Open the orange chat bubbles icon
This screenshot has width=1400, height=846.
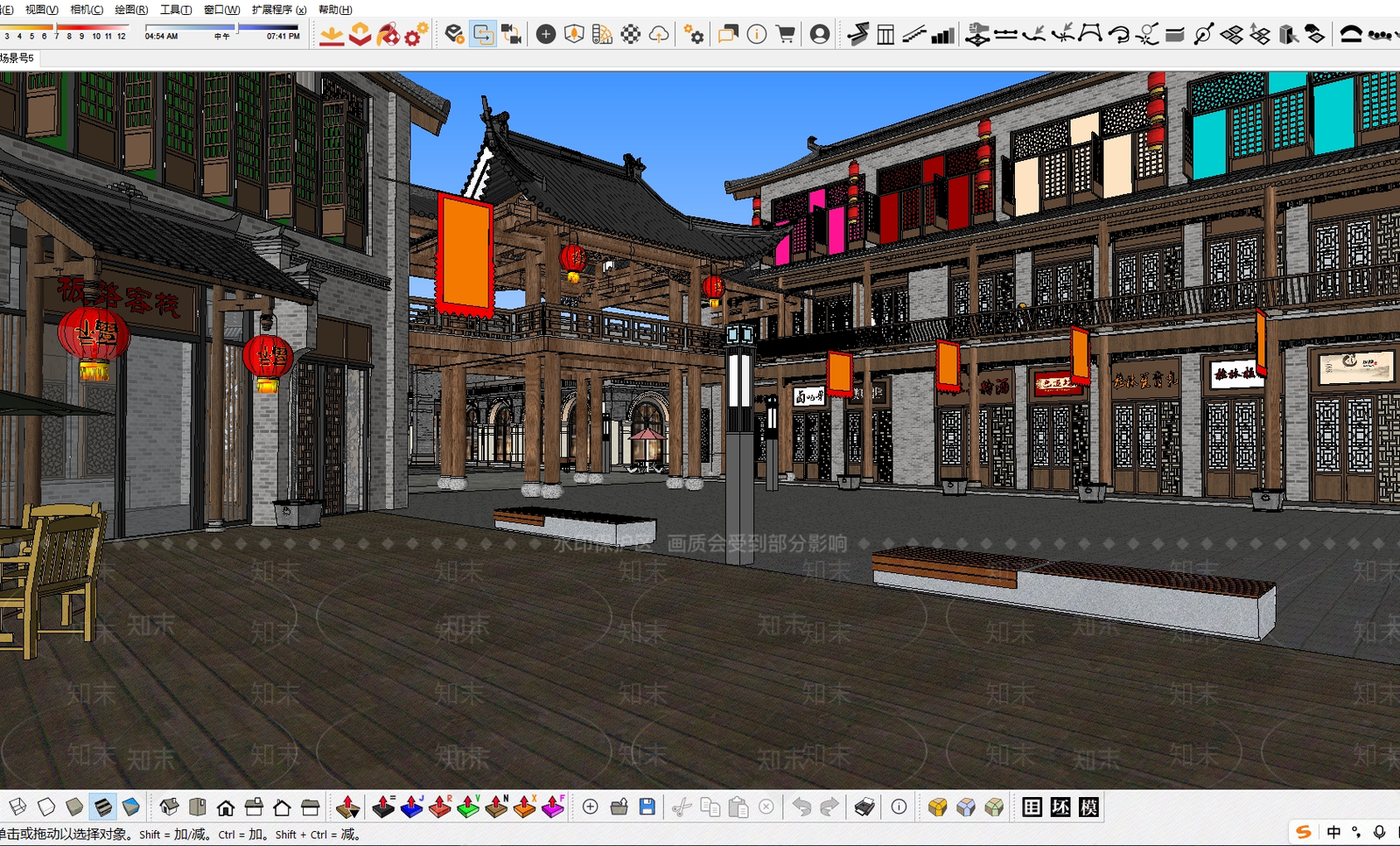coord(728,34)
